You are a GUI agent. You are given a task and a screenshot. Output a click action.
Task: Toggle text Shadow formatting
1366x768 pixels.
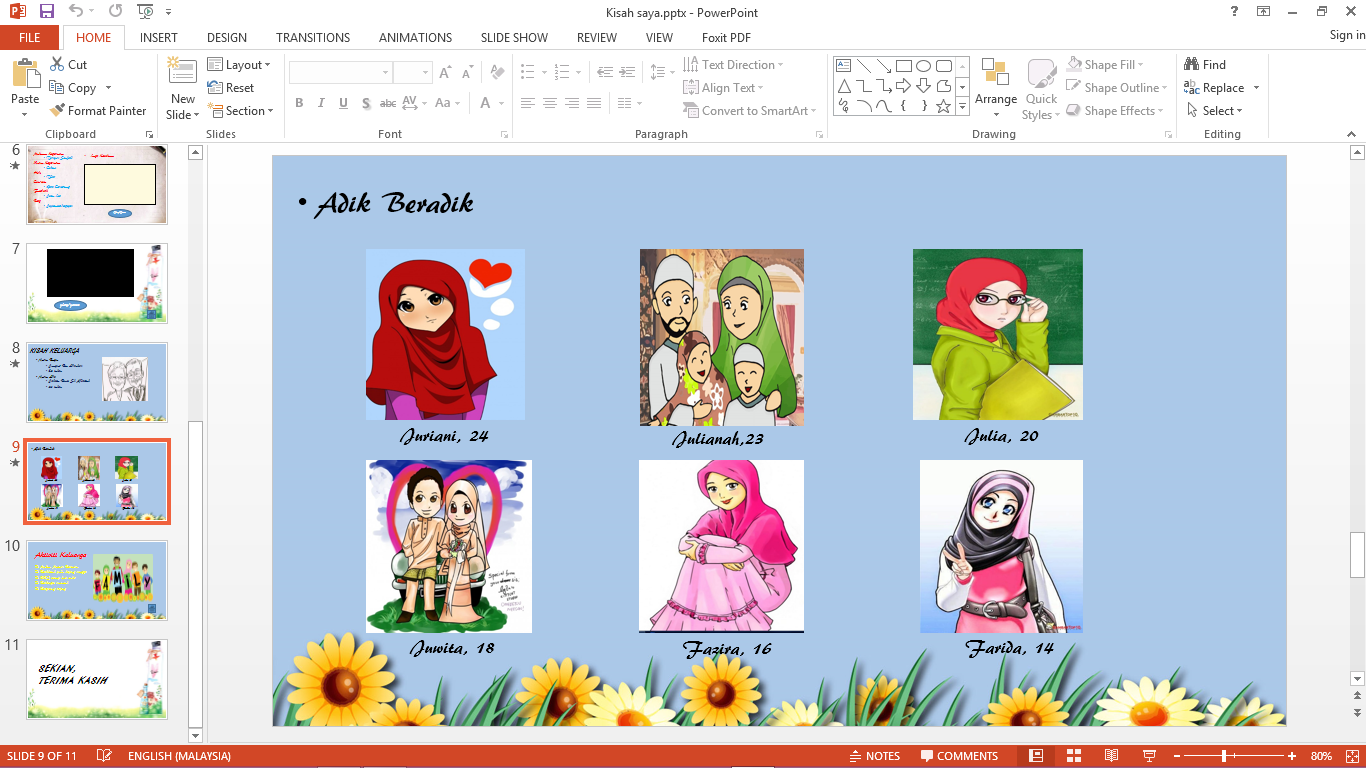(x=366, y=103)
